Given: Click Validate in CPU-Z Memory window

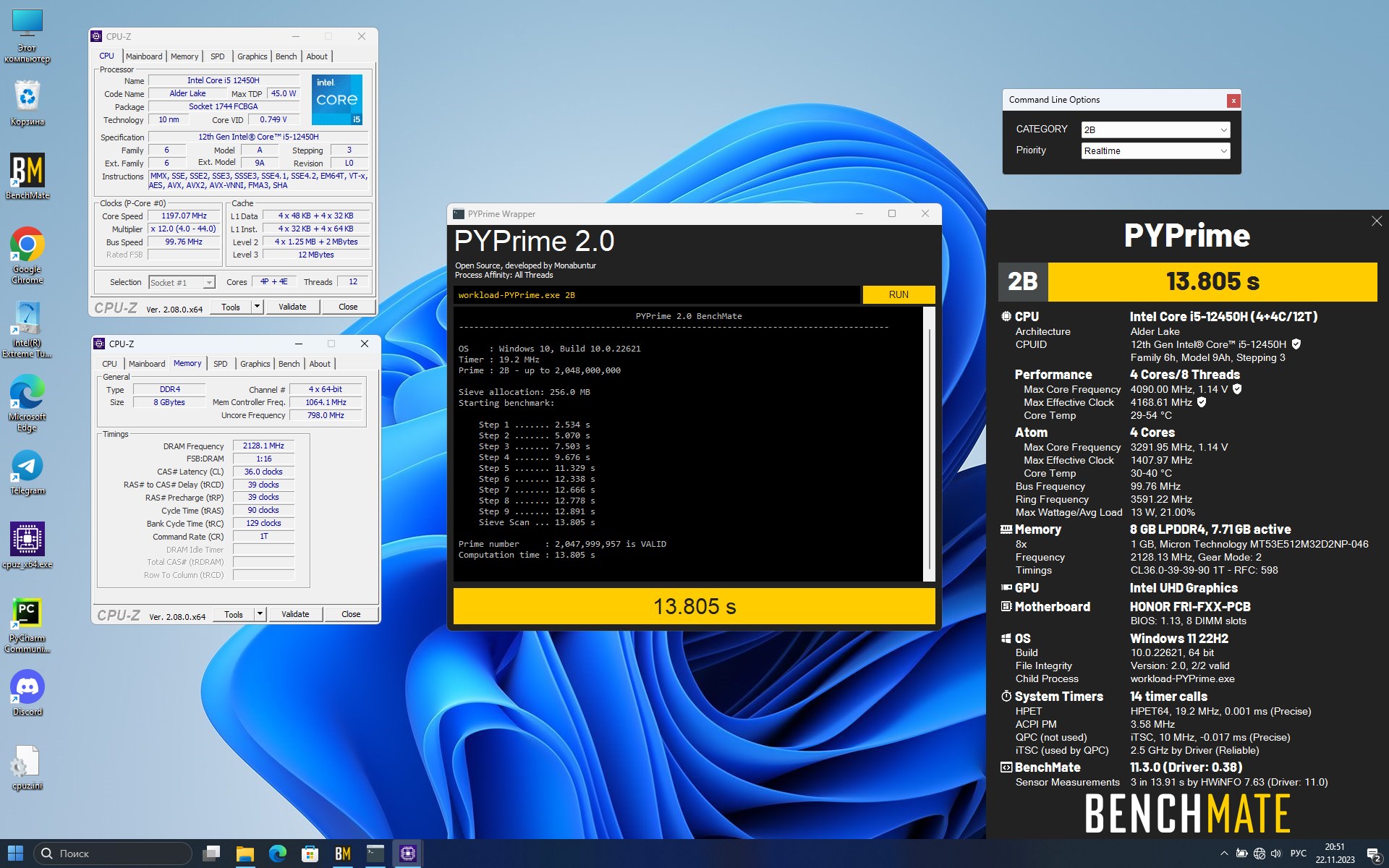Looking at the screenshot, I should pyautogui.click(x=295, y=614).
